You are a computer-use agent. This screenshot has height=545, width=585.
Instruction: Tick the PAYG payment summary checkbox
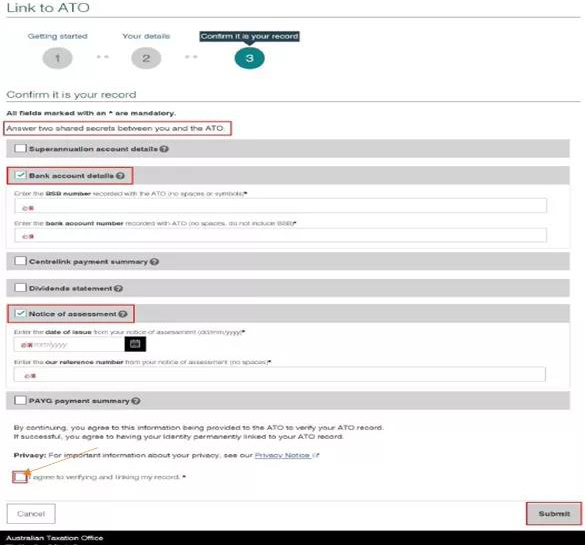point(20,400)
